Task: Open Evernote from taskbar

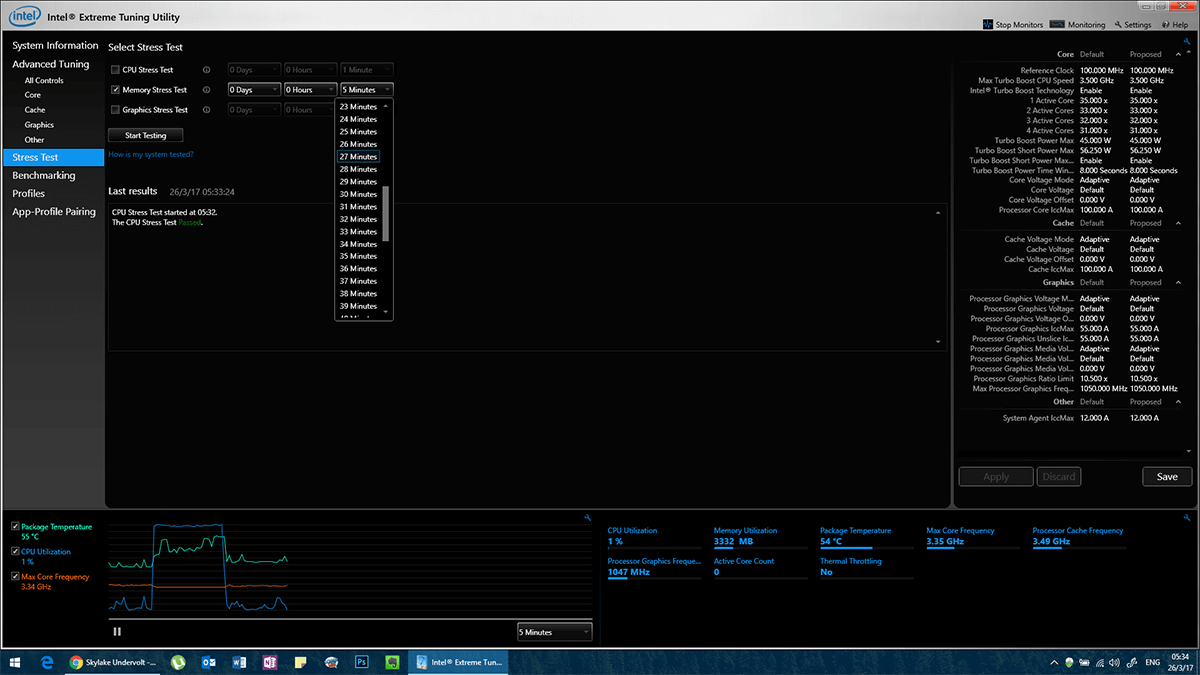Action: click(393, 662)
